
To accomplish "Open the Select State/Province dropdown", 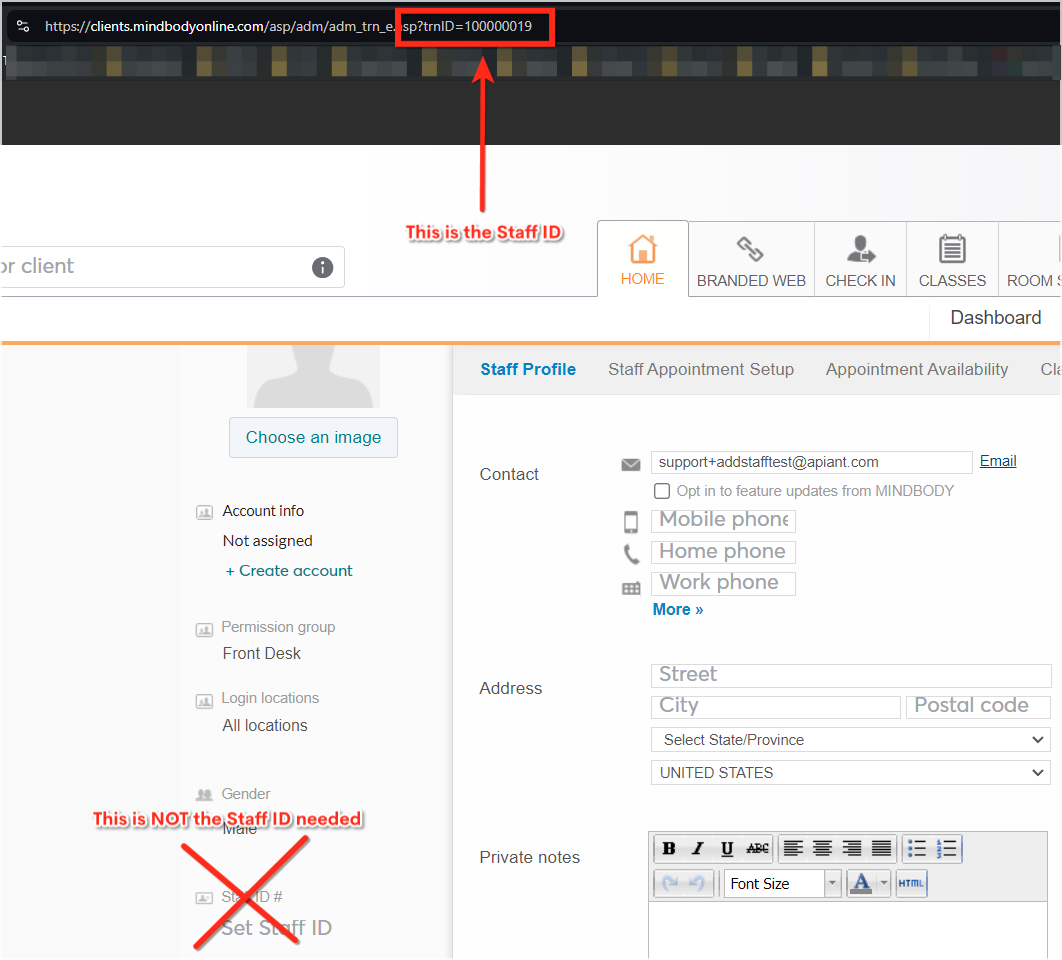I will tap(850, 740).
